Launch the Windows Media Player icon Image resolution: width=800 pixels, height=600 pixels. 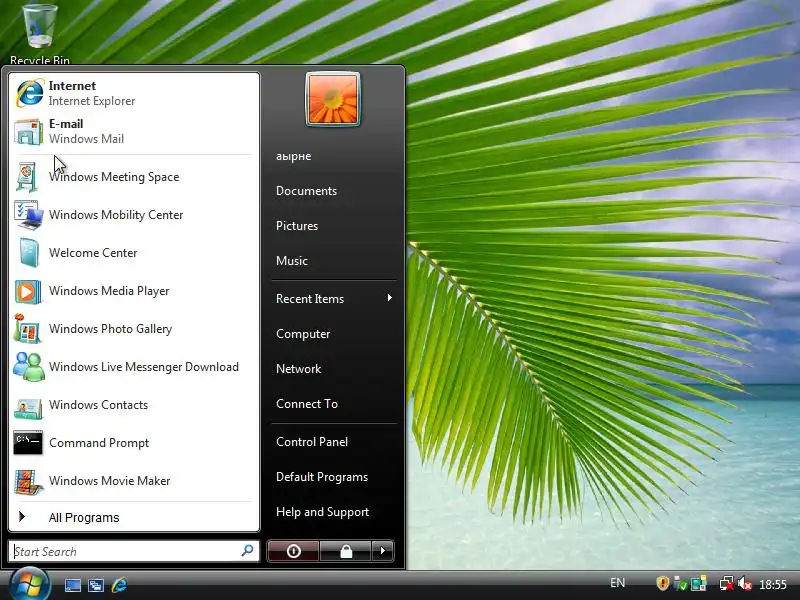(x=28, y=291)
